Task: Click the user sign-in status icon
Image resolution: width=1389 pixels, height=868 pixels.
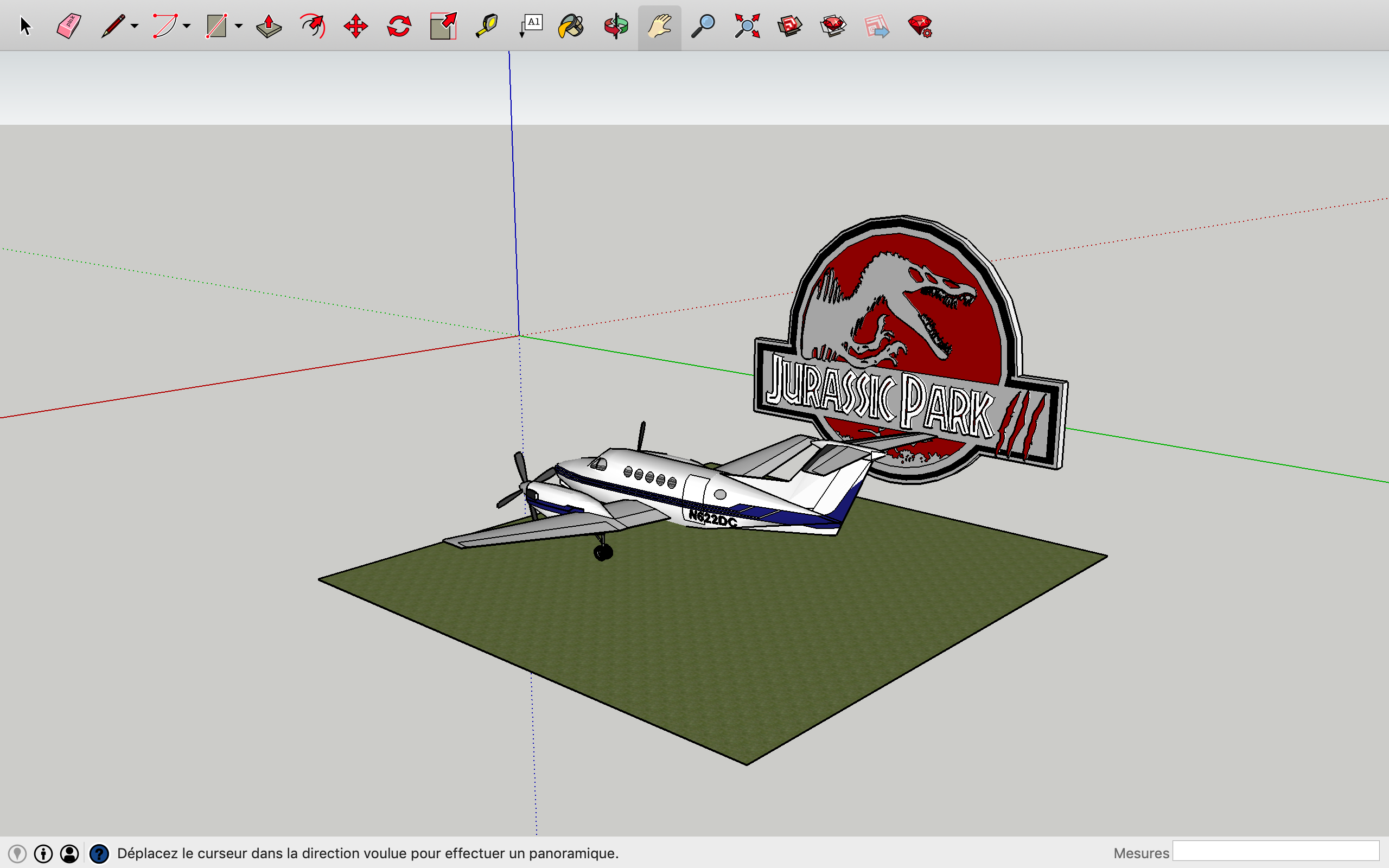Action: pos(69,854)
